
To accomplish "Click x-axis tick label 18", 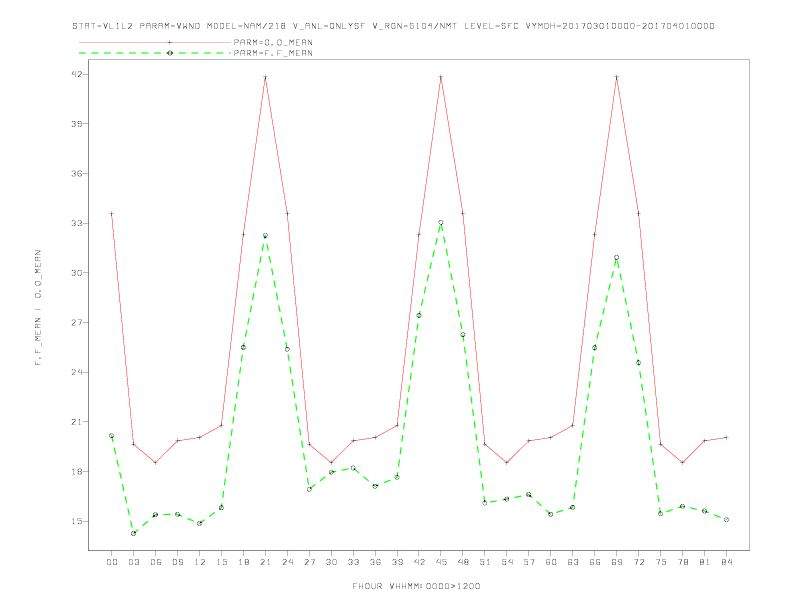I will click(243, 562).
